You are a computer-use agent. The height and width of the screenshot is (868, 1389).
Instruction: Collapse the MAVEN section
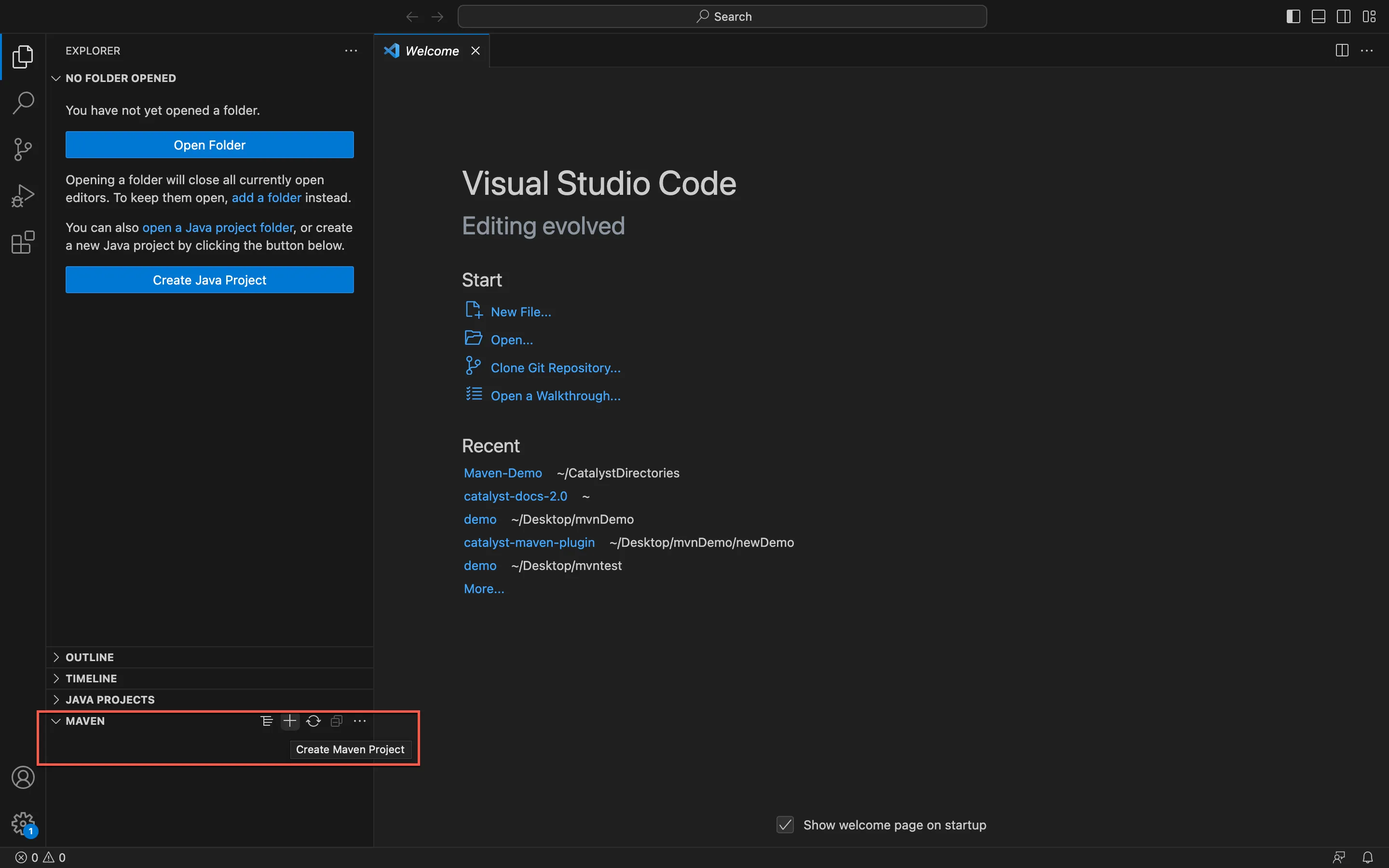[x=85, y=721]
